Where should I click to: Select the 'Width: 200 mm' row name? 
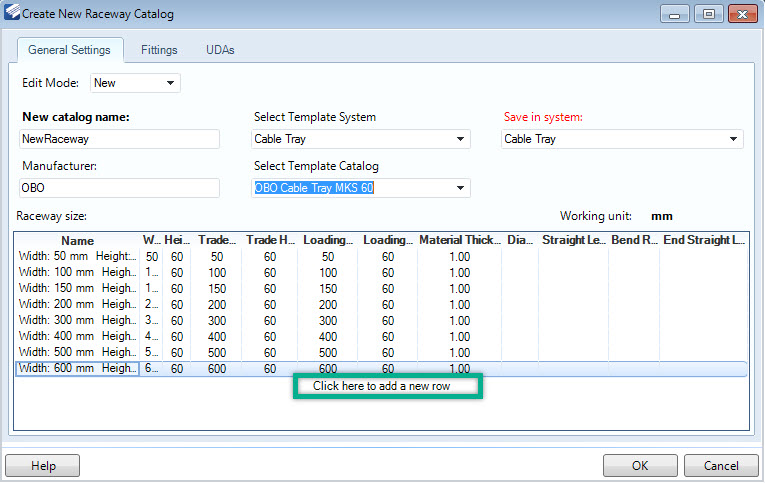click(77, 304)
